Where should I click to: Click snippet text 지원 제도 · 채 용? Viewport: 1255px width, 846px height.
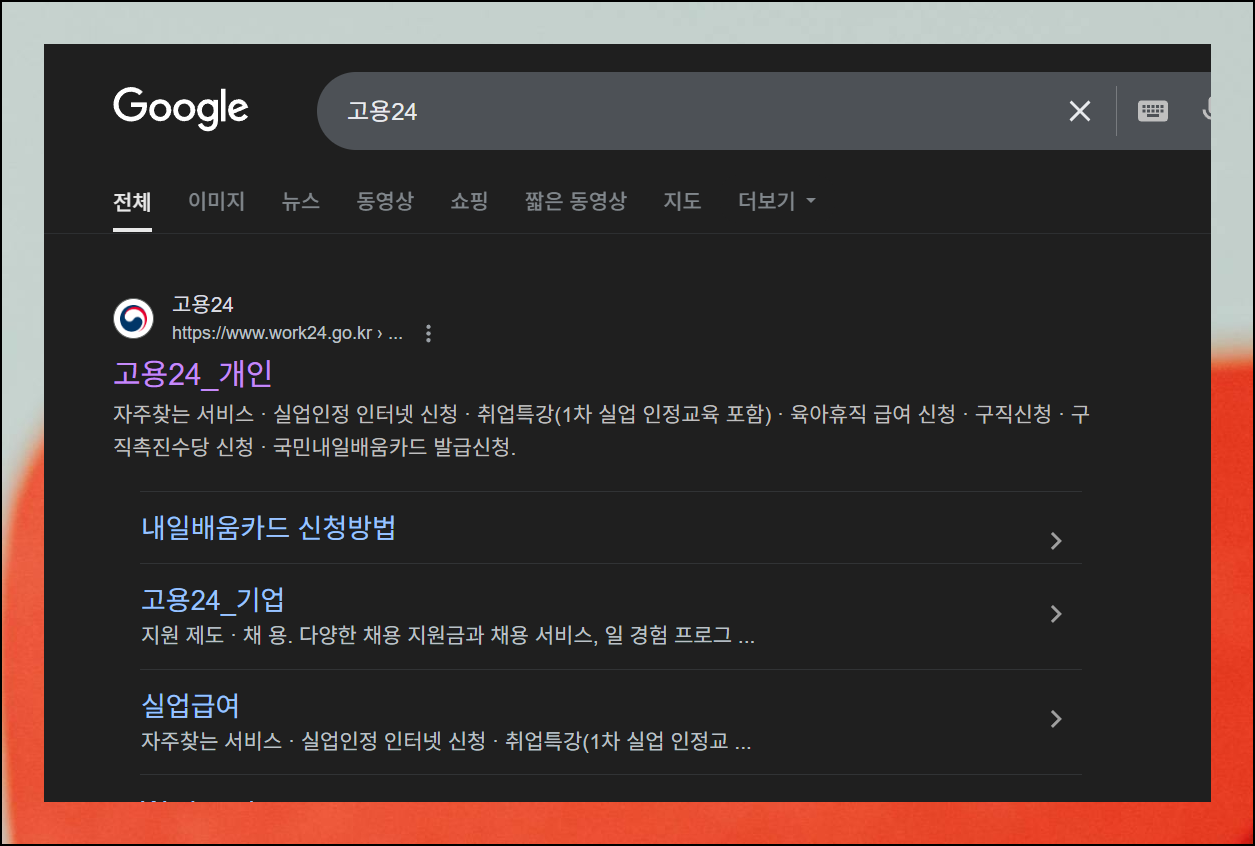pyautogui.click(x=448, y=636)
